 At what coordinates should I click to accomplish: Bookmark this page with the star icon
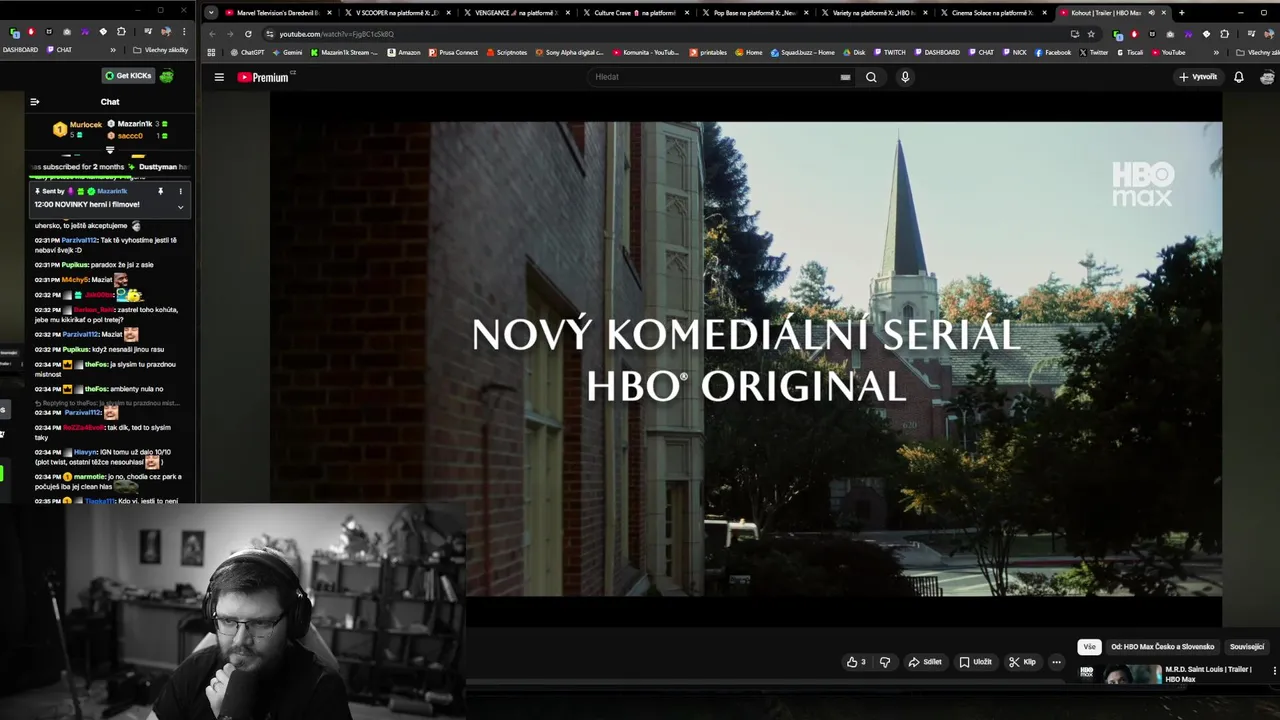tap(1091, 34)
